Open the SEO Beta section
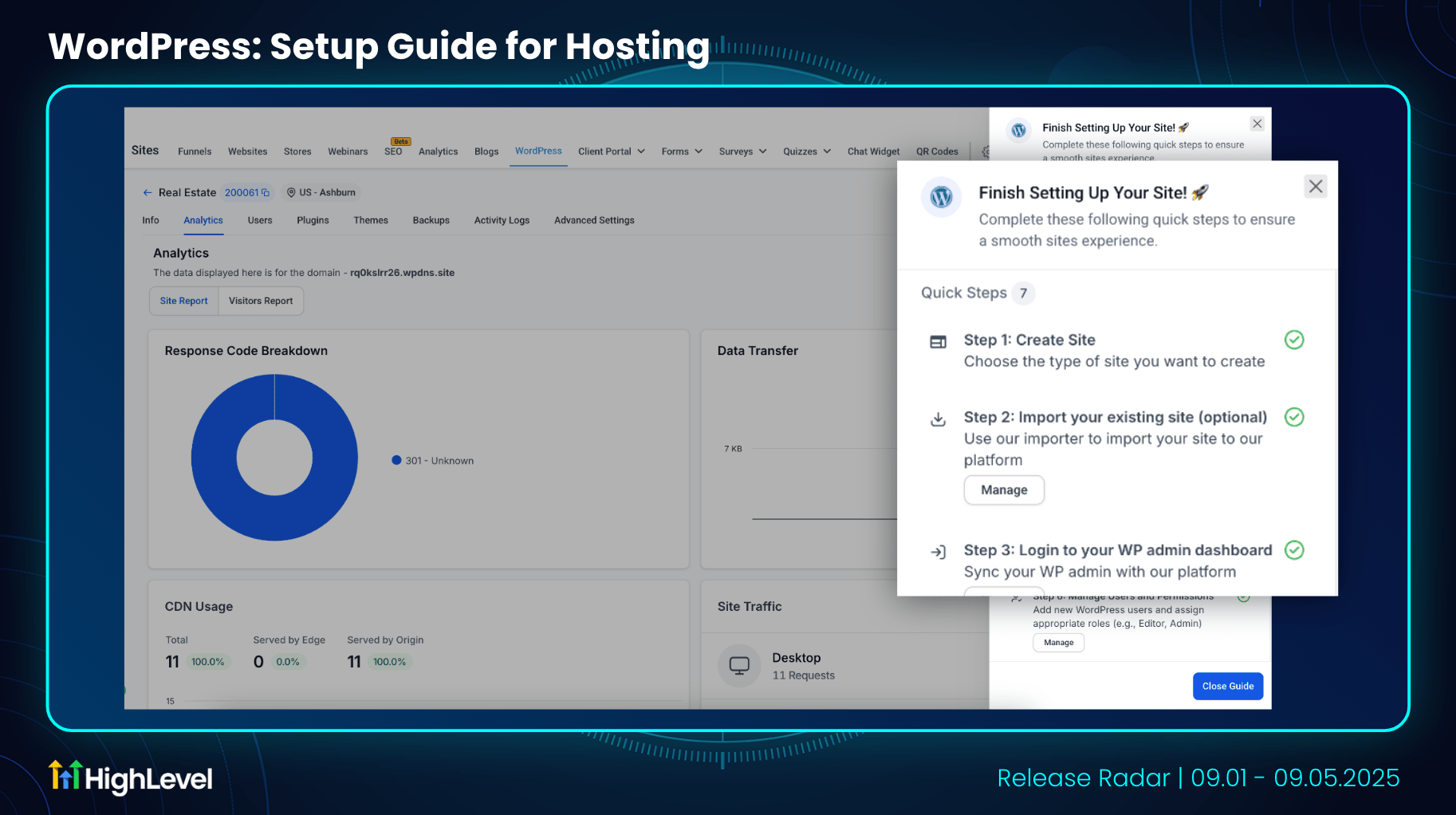This screenshot has width=1456, height=815. point(393,151)
